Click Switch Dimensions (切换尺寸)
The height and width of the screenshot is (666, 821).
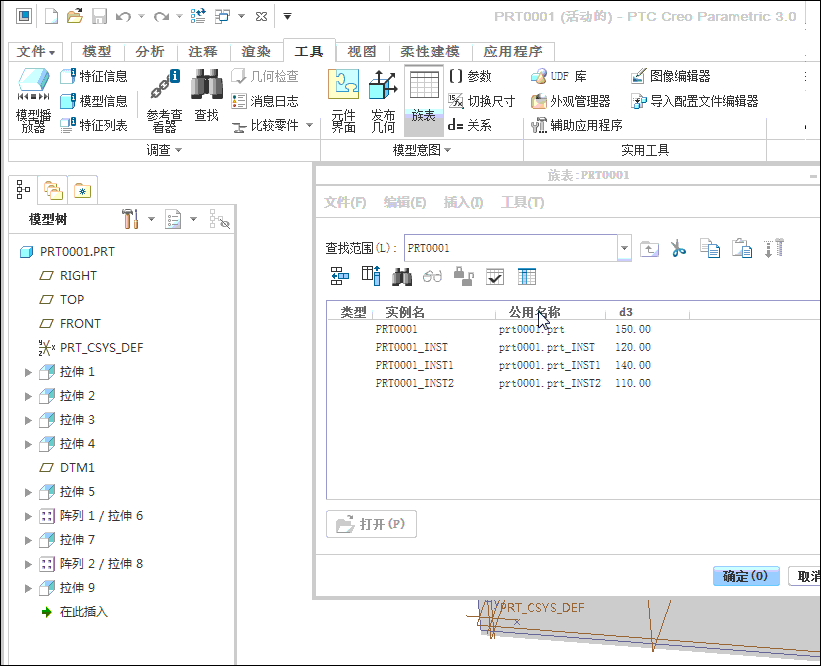(482, 101)
